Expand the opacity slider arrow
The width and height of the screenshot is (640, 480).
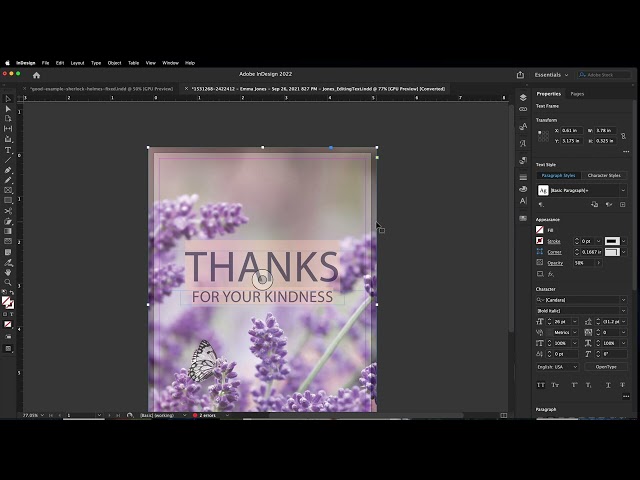pos(599,263)
